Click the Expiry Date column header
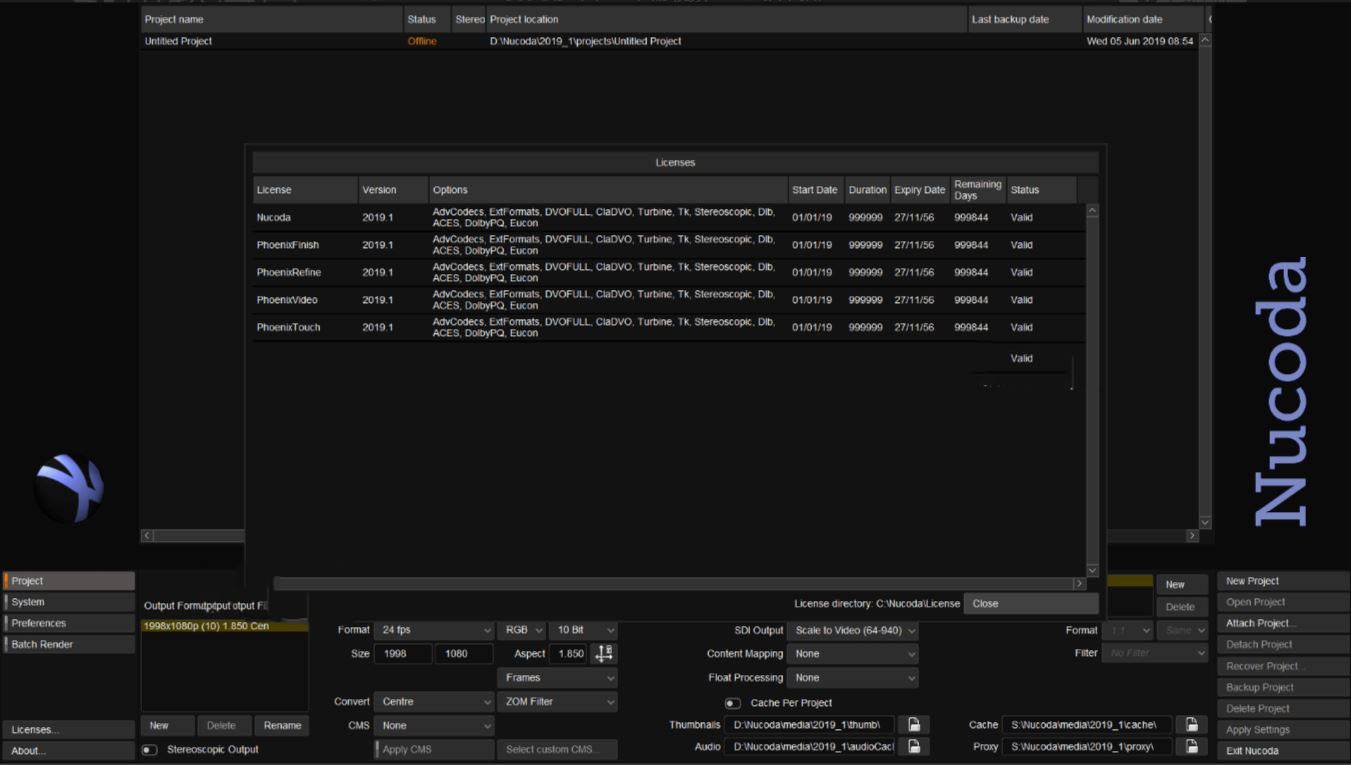This screenshot has width=1351, height=765. [x=920, y=190]
